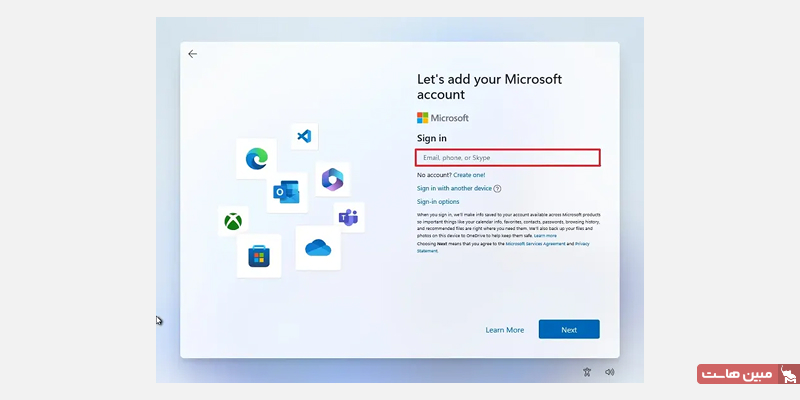800x400 pixels.
Task: Open Learn more link in the fine print
Action: (545, 236)
